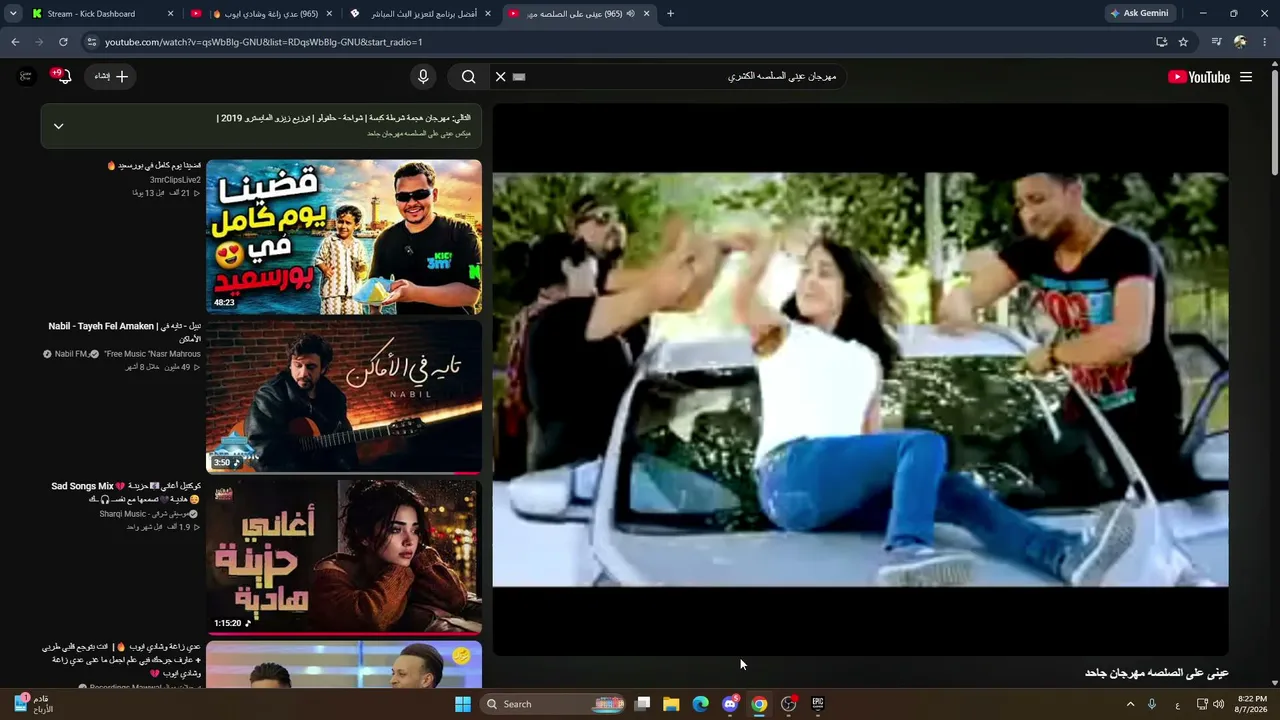Open the Chrome tab search dropdown
This screenshot has width=1280, height=720.
pyautogui.click(x=13, y=14)
